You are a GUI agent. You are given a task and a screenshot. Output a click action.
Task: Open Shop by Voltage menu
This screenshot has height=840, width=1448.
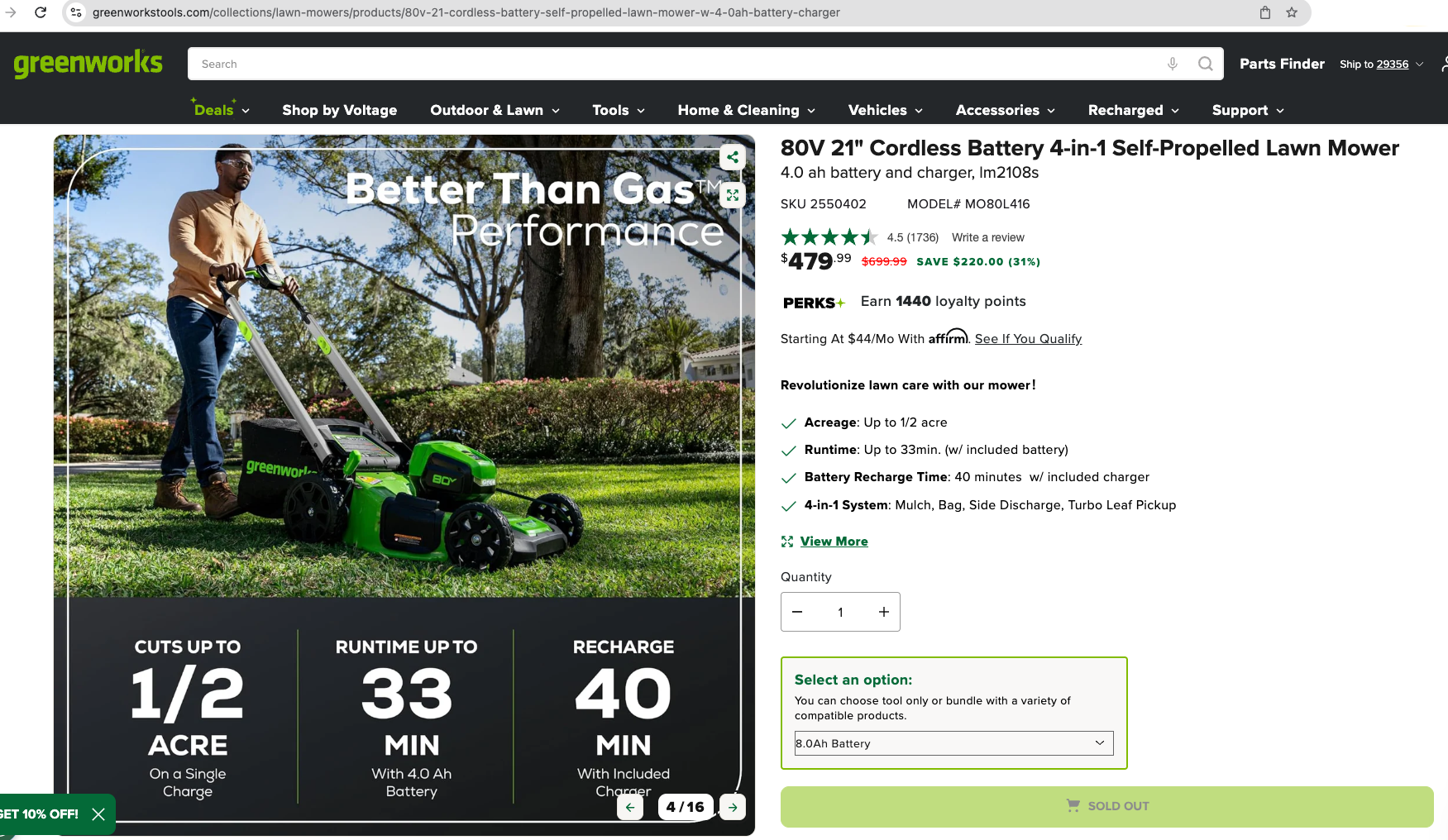click(340, 110)
